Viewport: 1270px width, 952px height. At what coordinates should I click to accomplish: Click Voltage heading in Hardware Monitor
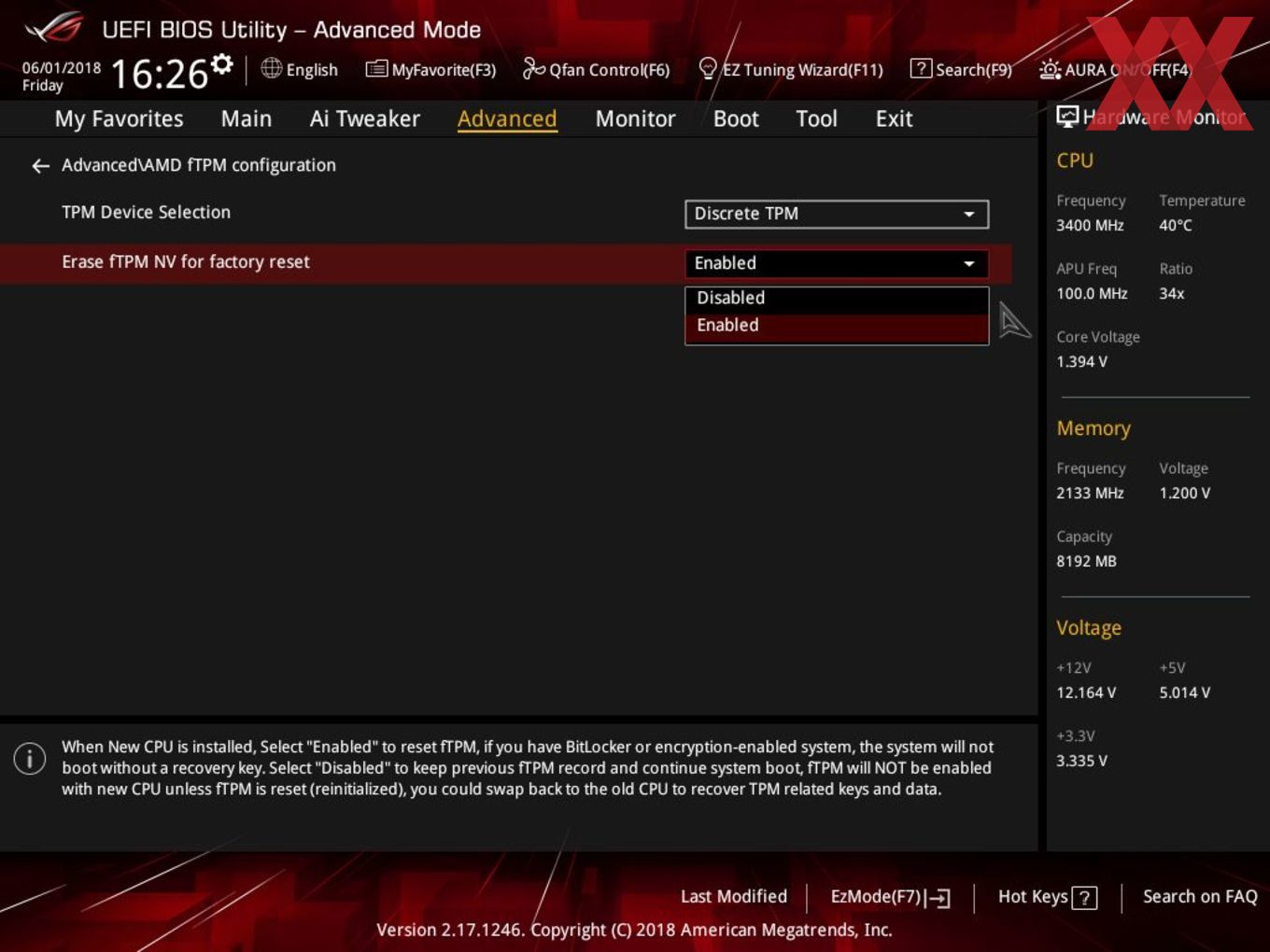coord(1089,628)
